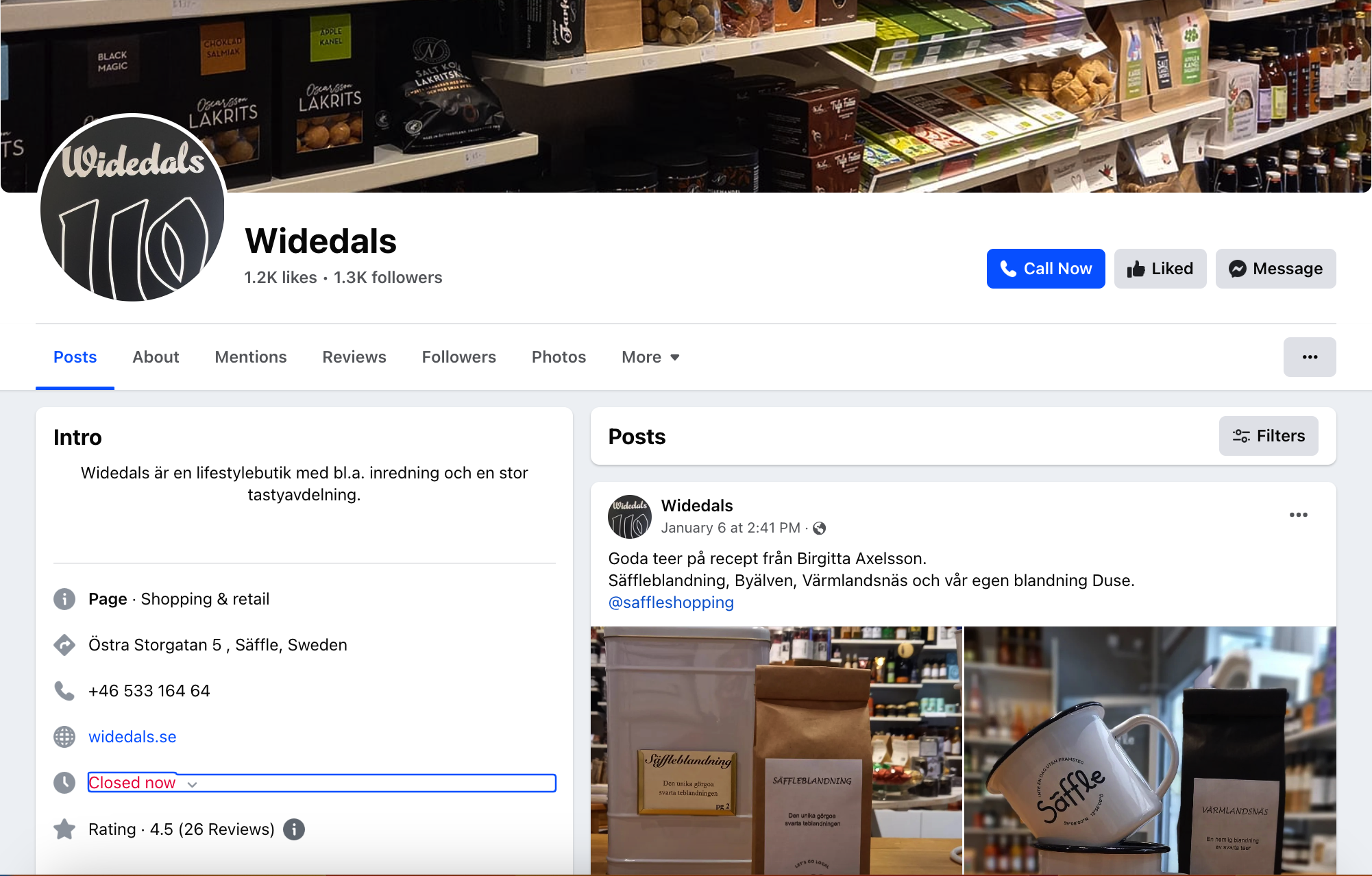Click the directions icon beside Östra Storgatan address
The width and height of the screenshot is (1372, 876).
[64, 645]
